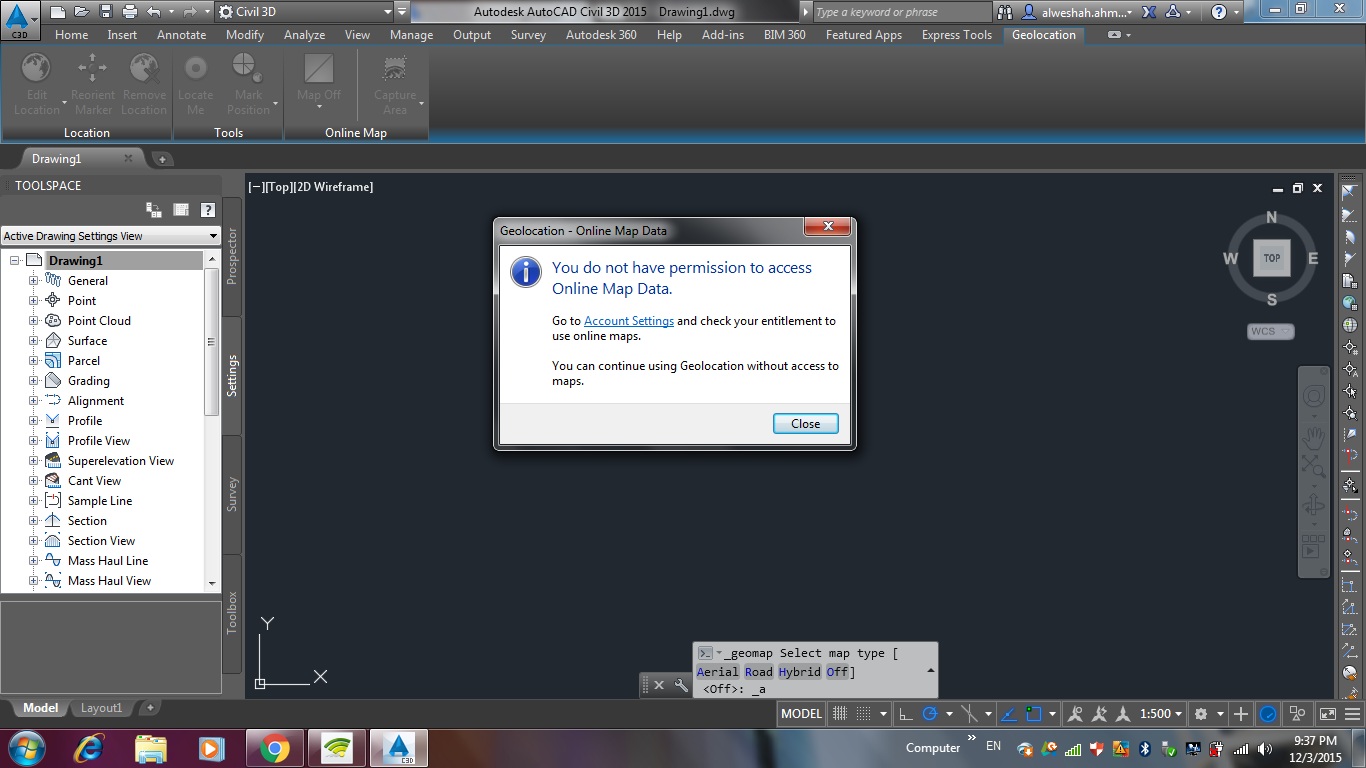Open the Account Settings link
Image resolution: width=1366 pixels, height=768 pixels.
628,320
